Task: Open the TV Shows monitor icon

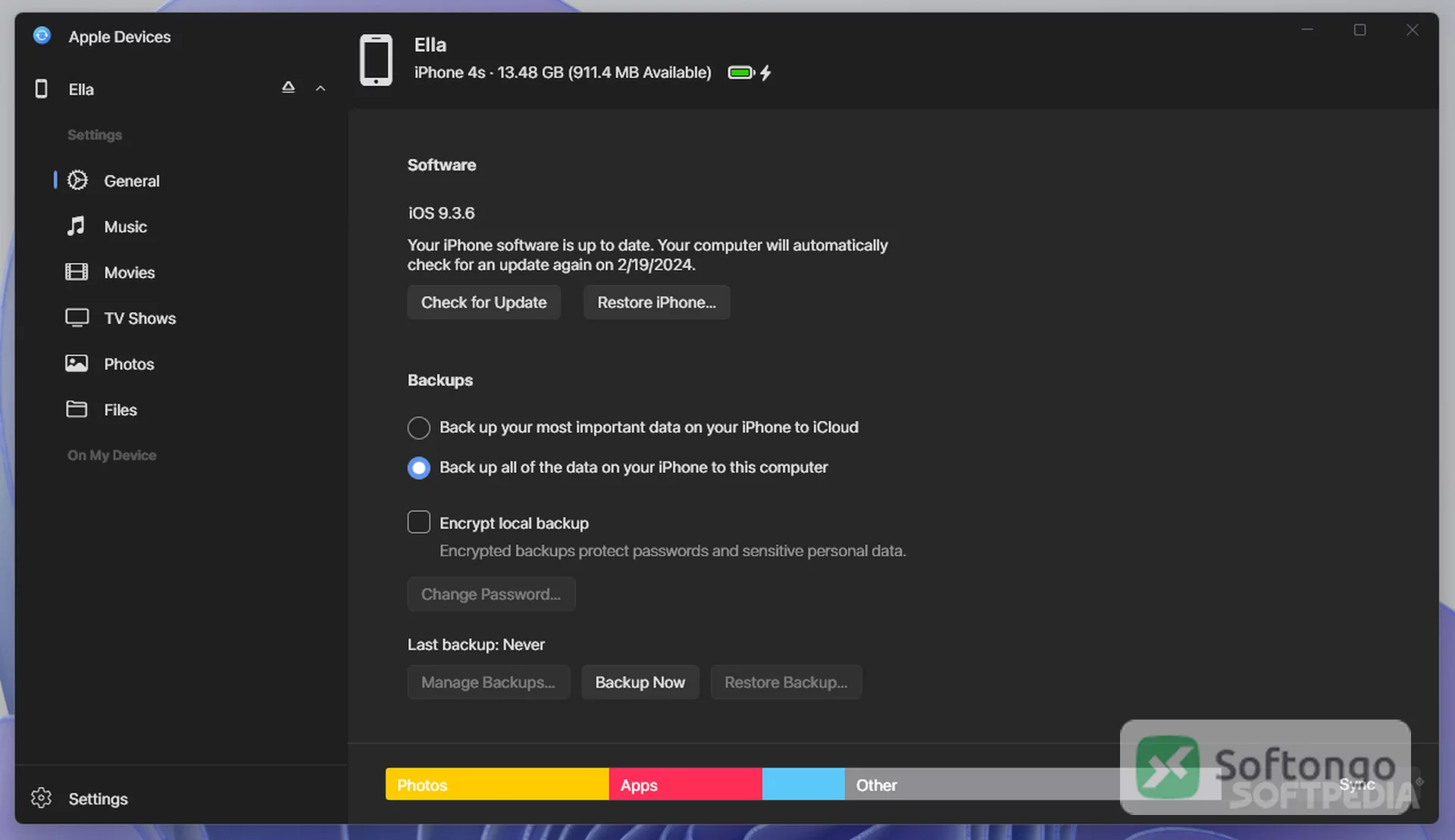Action: pyautogui.click(x=77, y=317)
